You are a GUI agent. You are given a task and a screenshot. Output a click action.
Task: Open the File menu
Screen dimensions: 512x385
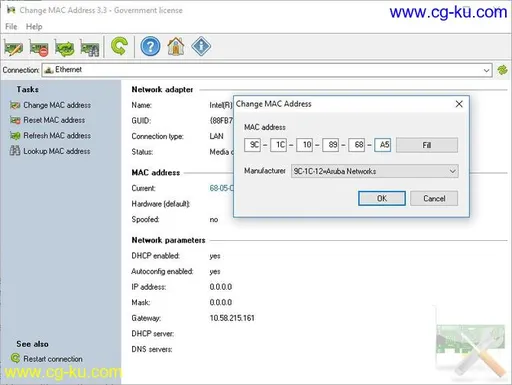point(11,27)
